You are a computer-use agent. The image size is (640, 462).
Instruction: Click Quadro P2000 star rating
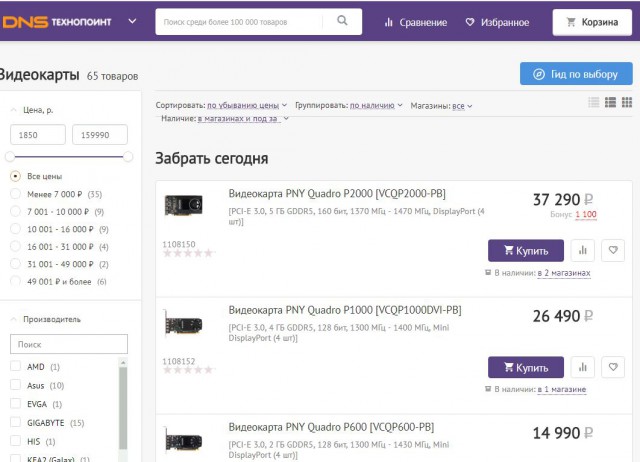tap(188, 253)
